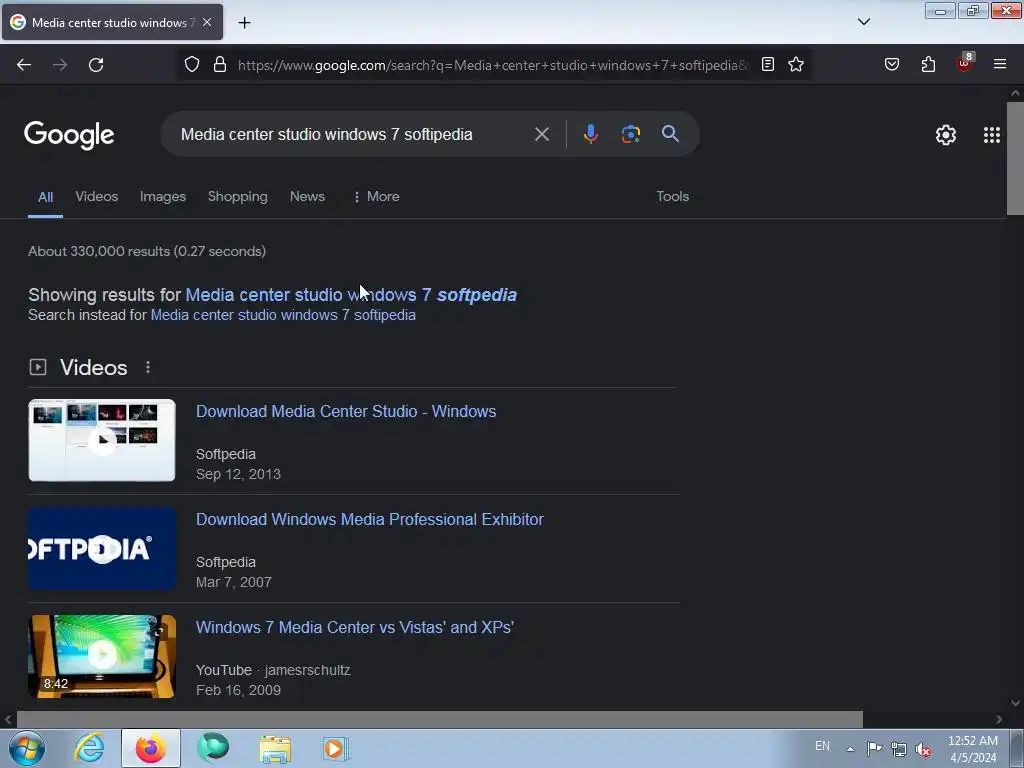1024x768 pixels.
Task: Open the File Explorer folder taskbar icon
Action: click(x=275, y=748)
